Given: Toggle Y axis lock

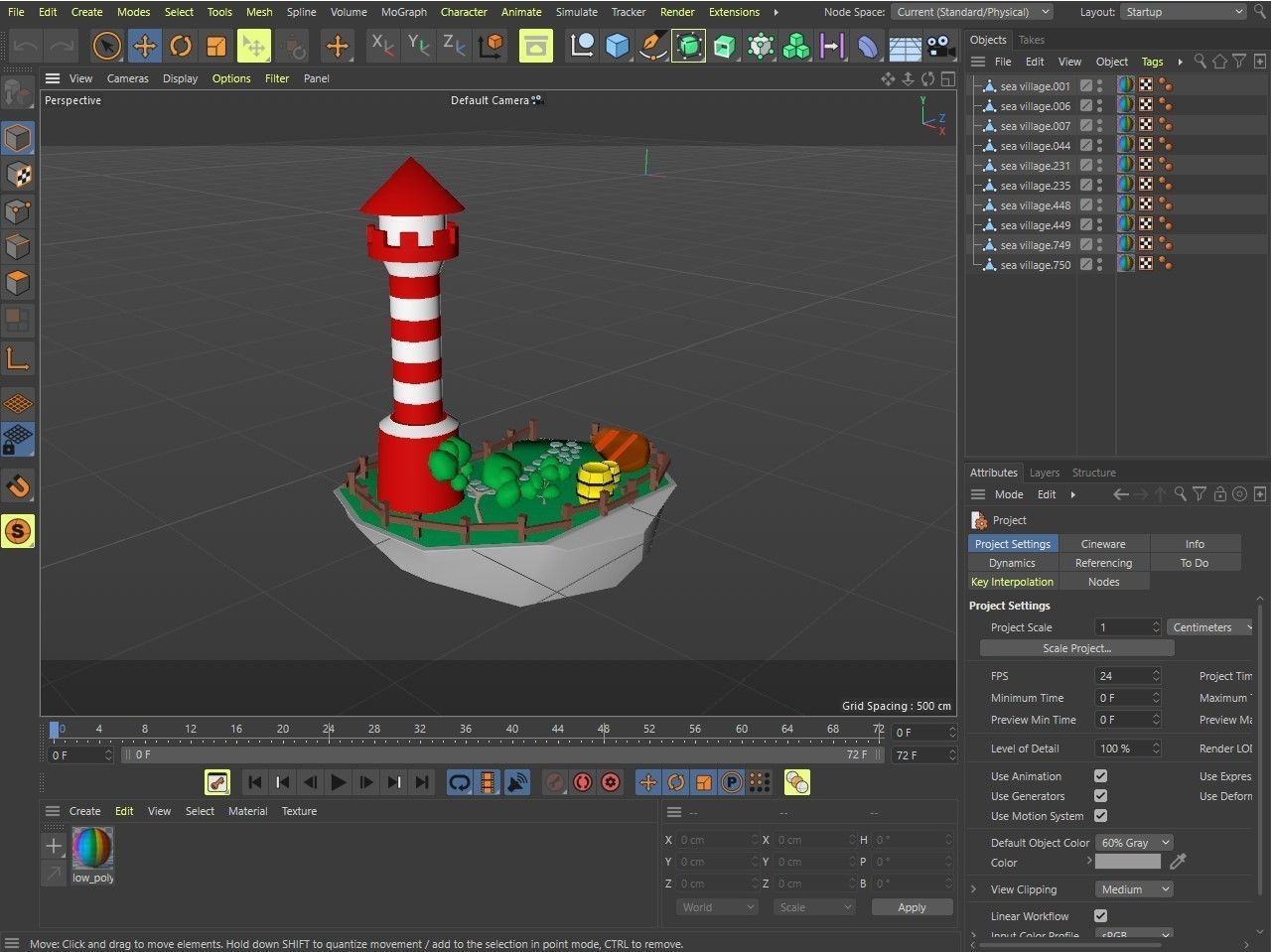Looking at the screenshot, I should (x=418, y=46).
